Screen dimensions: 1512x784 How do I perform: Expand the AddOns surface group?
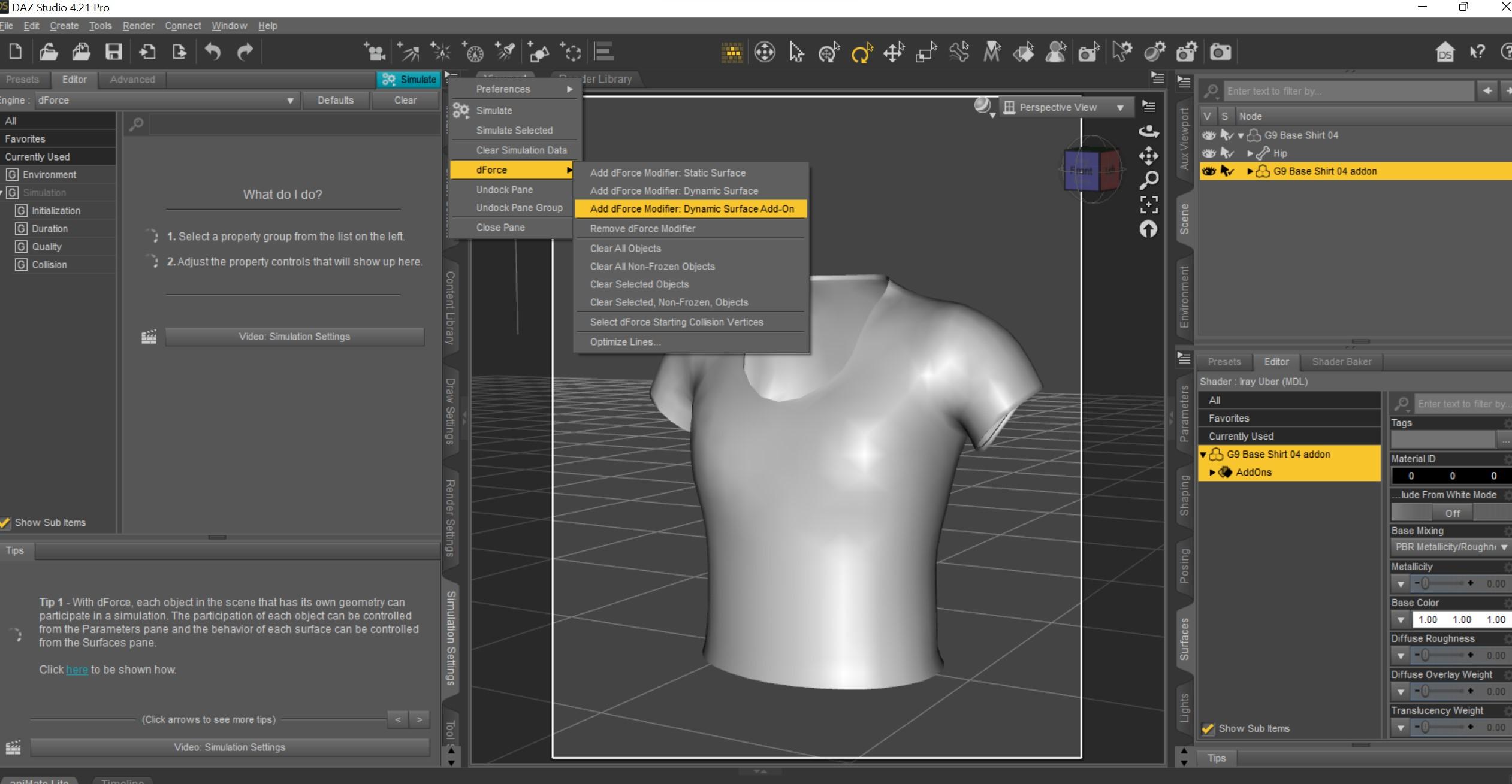click(1212, 473)
